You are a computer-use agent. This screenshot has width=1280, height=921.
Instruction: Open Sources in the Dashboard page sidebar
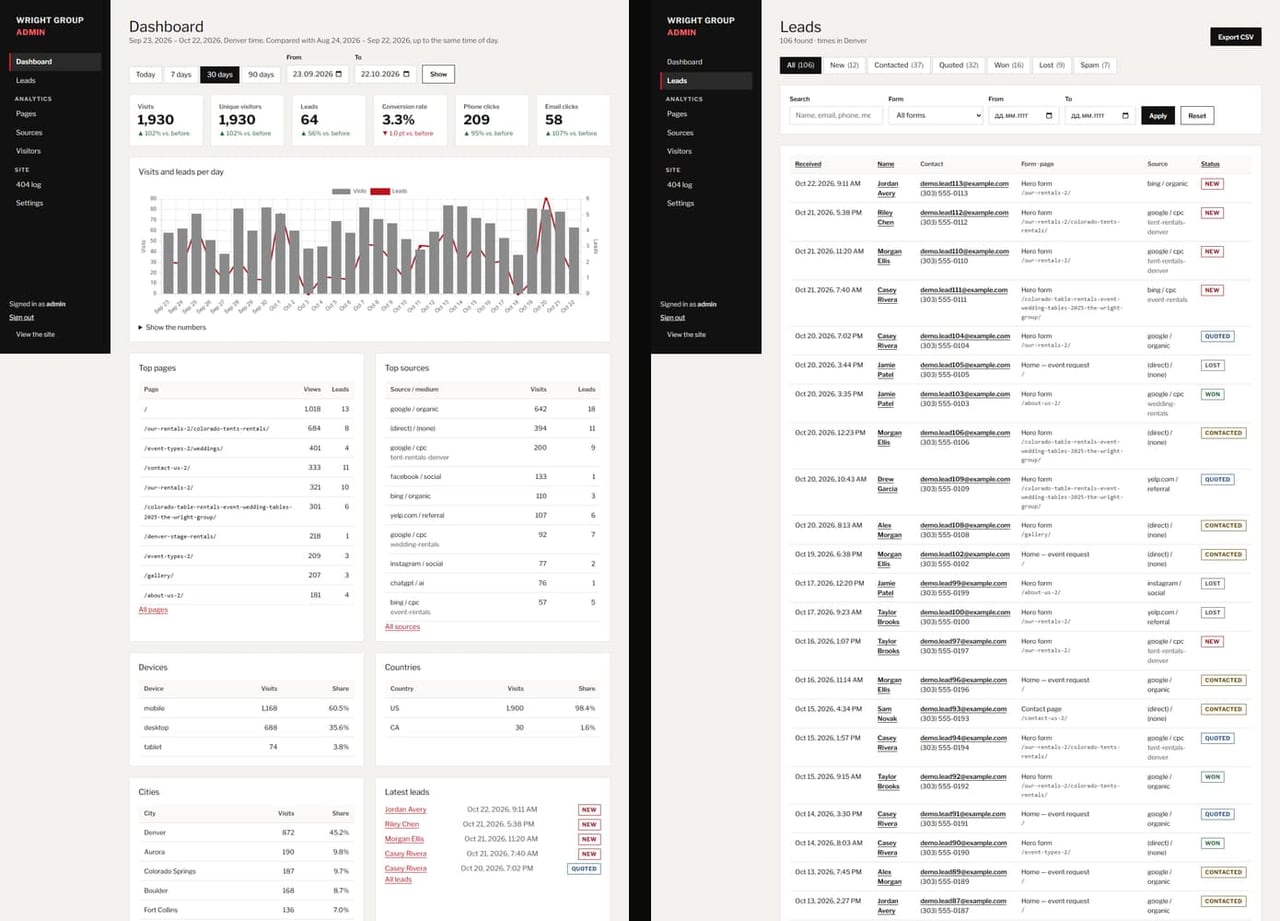(x=55, y=132)
